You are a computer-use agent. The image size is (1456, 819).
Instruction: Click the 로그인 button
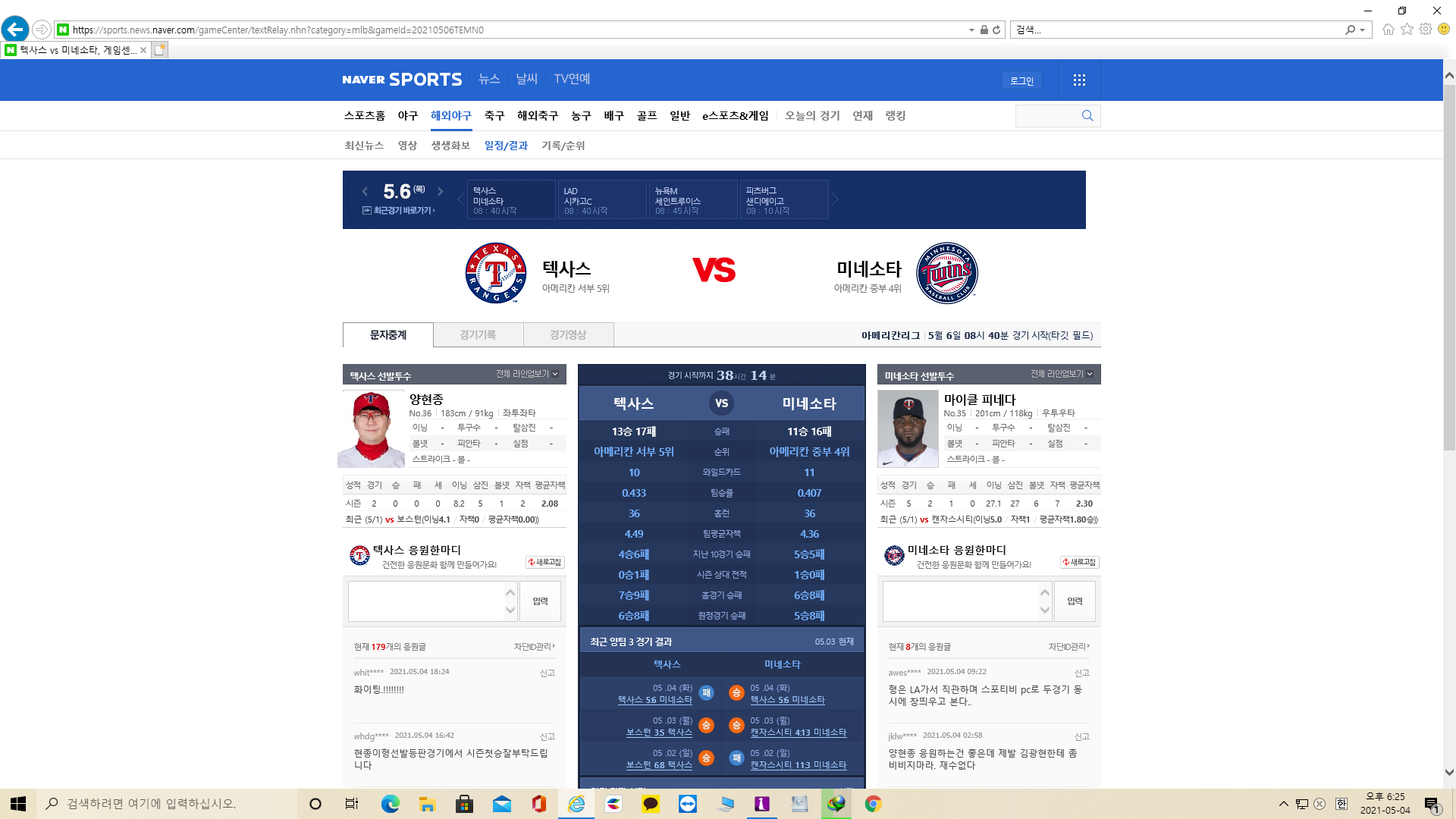point(1021,80)
